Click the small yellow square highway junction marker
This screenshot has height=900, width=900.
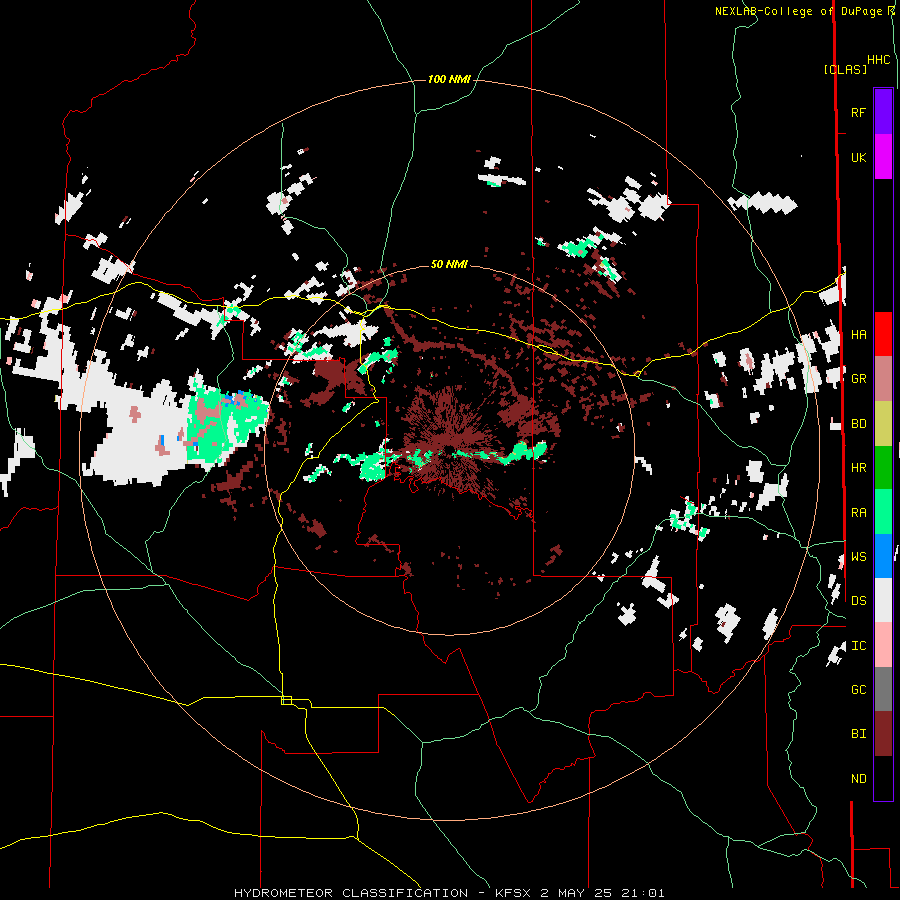(x=286, y=700)
